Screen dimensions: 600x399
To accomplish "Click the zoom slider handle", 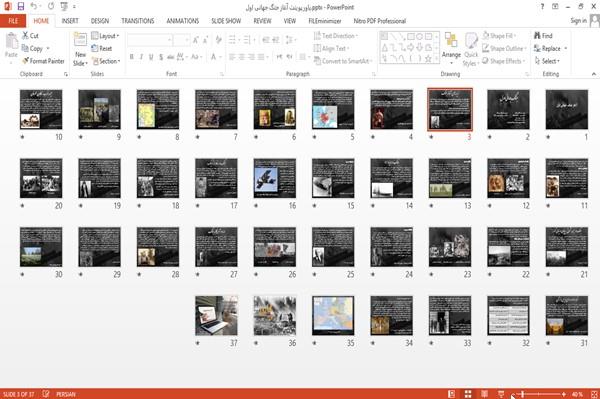I will [523, 394].
